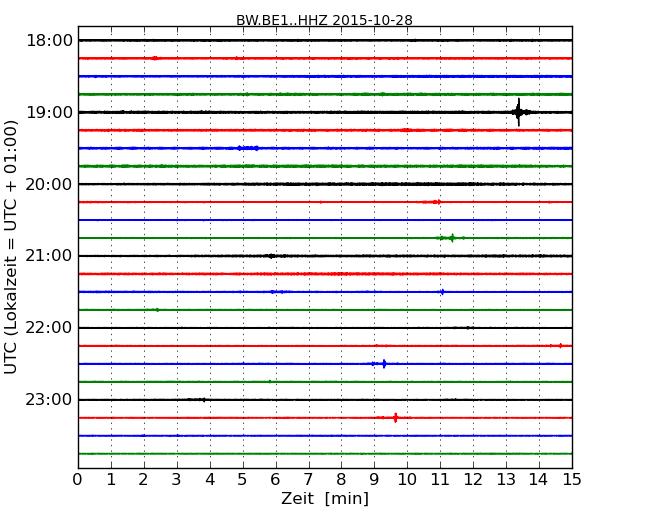Click the Zeit [min] axis label
The height and width of the screenshot is (520, 650).
pos(325,498)
